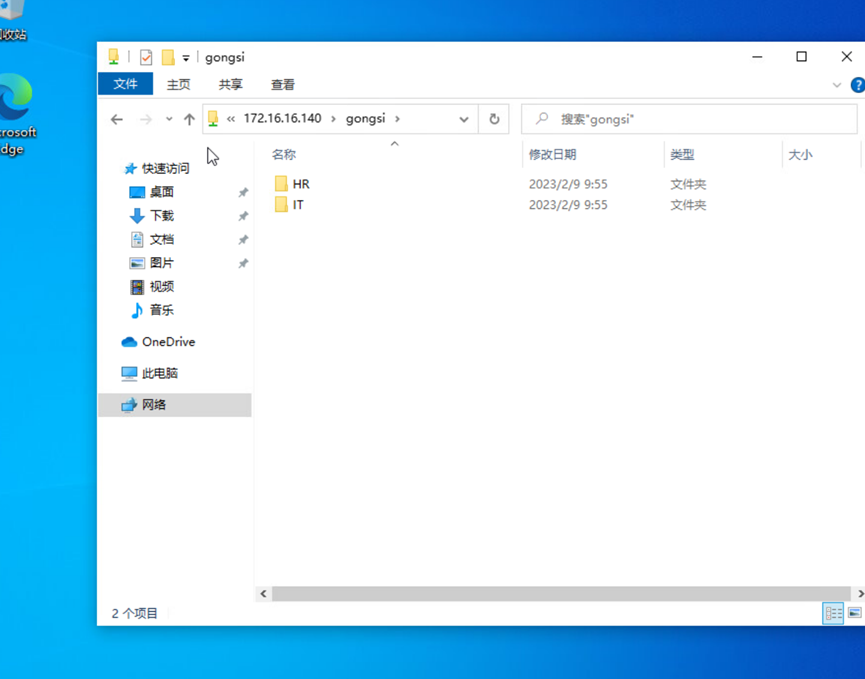Open 音乐 in the navigation pane

pos(162,310)
